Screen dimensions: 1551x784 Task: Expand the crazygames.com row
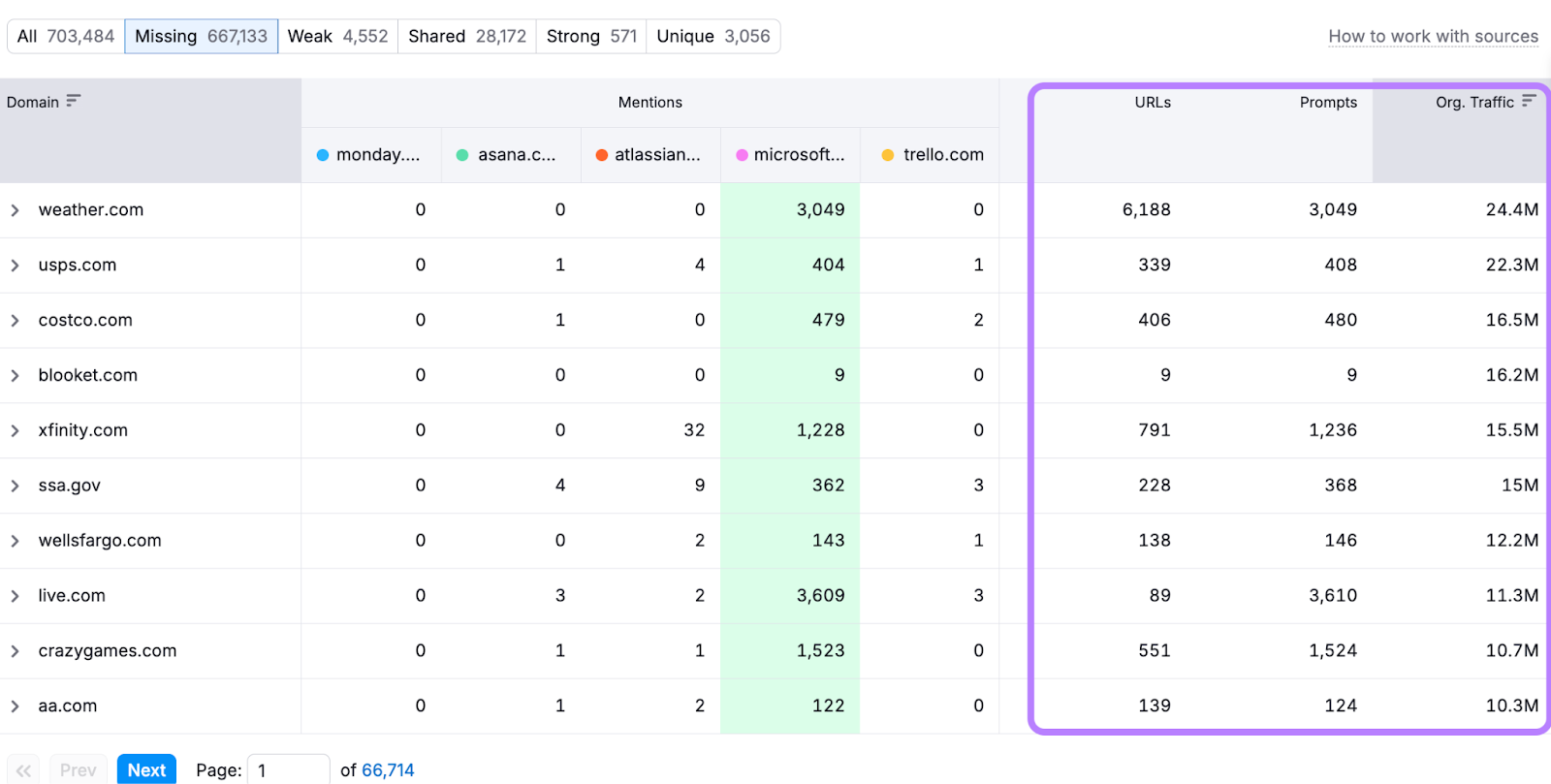click(15, 651)
